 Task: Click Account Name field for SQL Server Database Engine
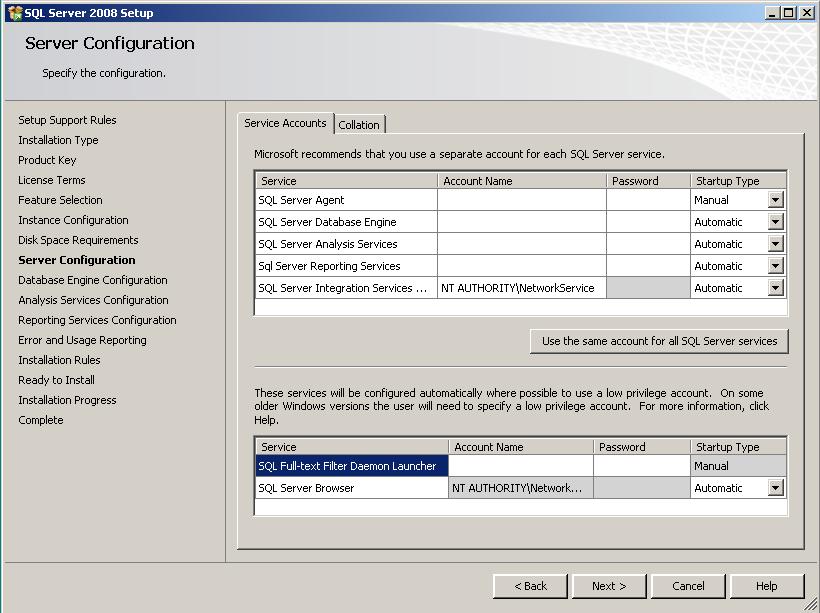[x=522, y=222]
